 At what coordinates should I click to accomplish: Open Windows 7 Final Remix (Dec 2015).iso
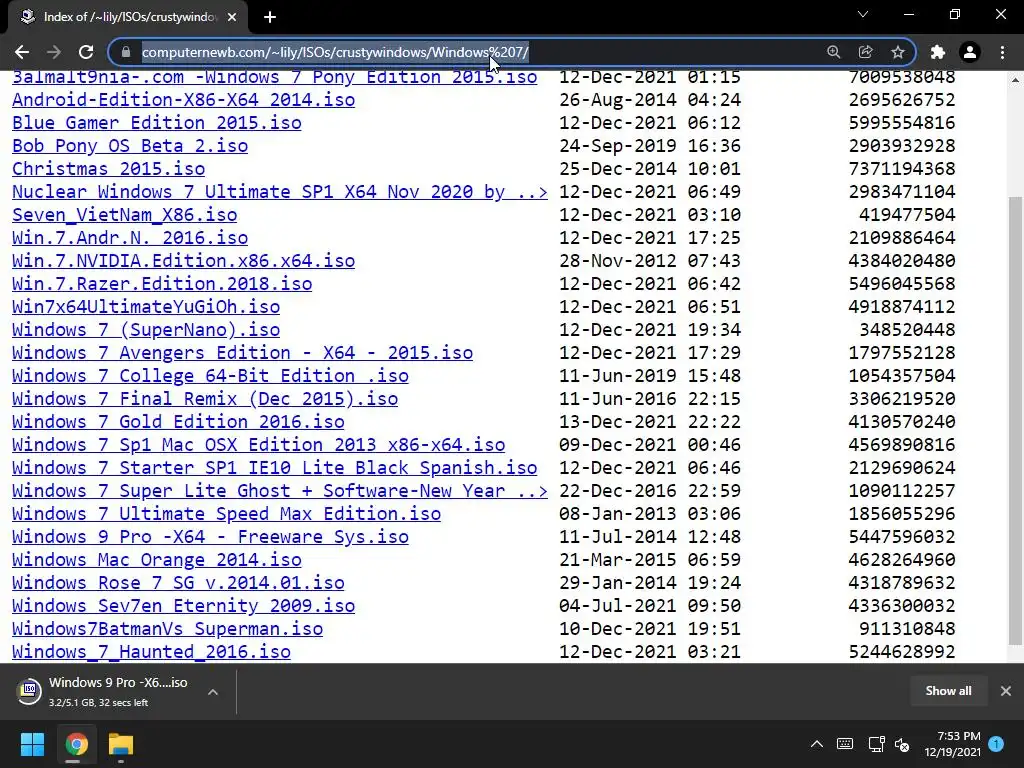tap(205, 398)
